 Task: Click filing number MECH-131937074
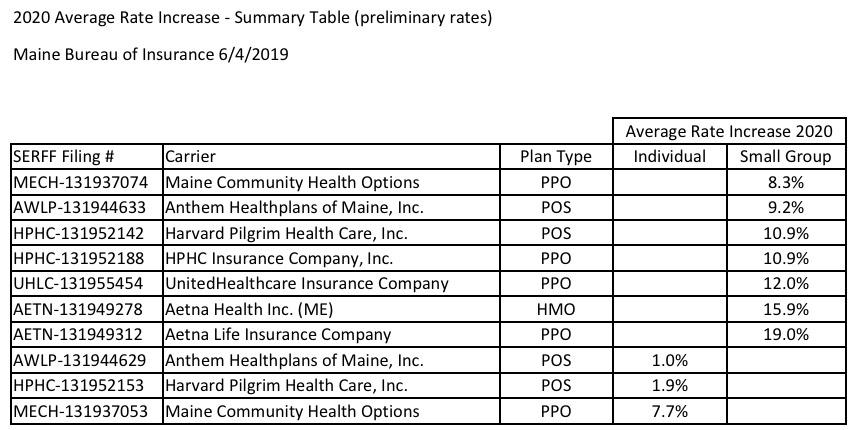coord(79,182)
